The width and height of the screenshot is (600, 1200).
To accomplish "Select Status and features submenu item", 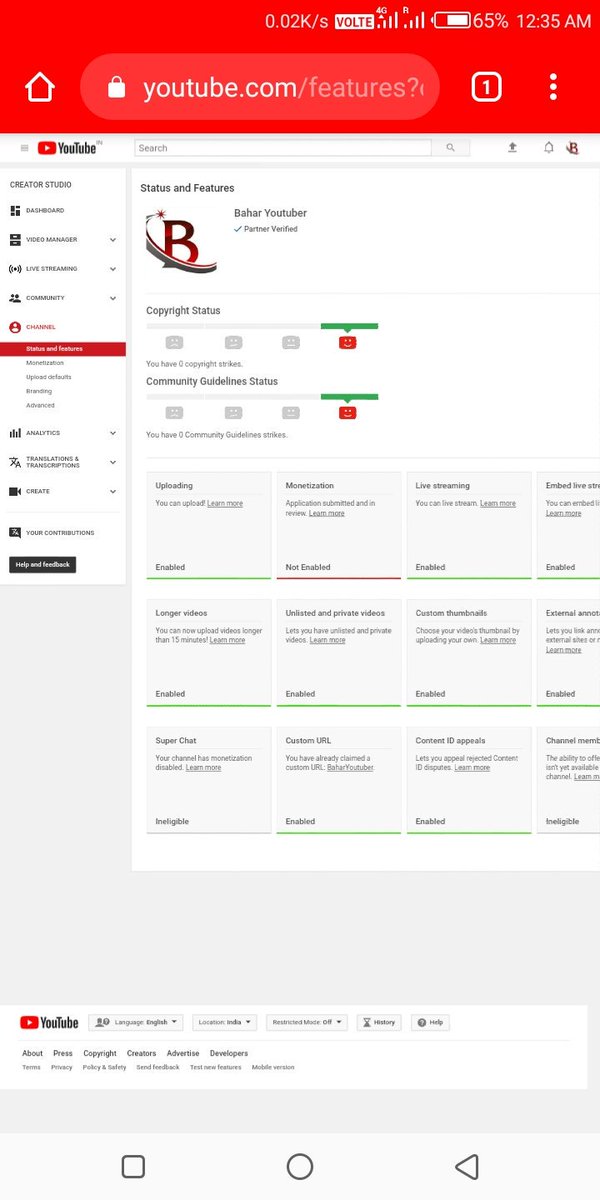I will [63, 349].
